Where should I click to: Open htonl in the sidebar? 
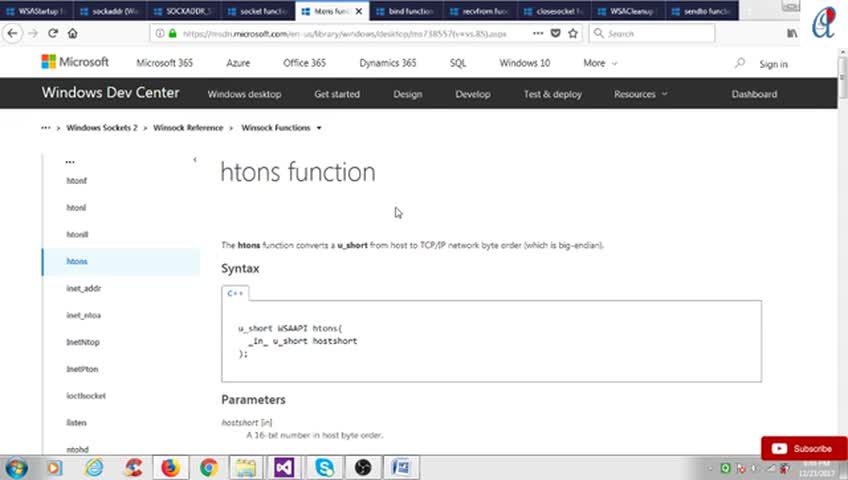pyautogui.click(x=76, y=208)
